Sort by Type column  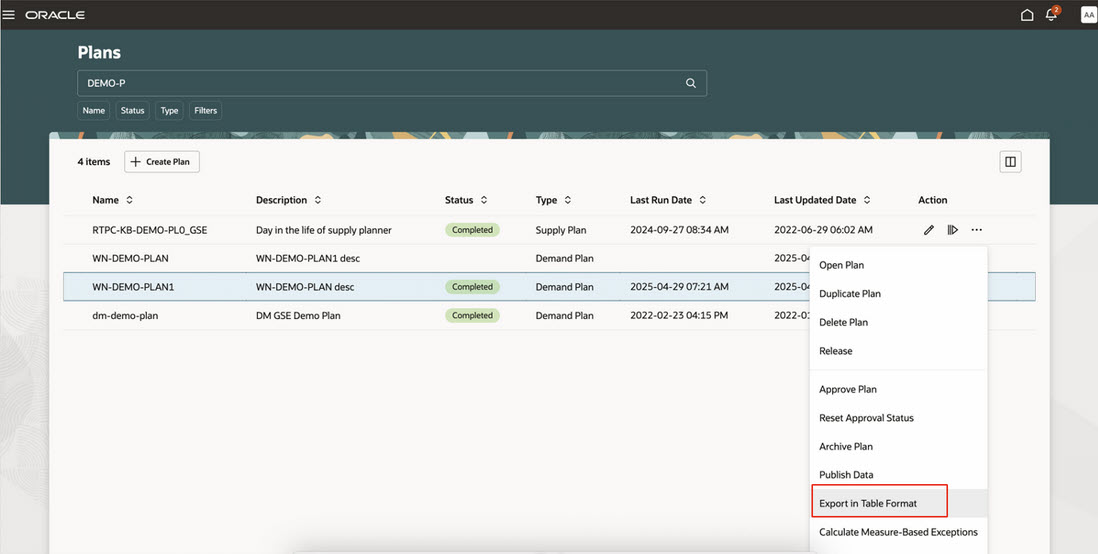point(567,200)
